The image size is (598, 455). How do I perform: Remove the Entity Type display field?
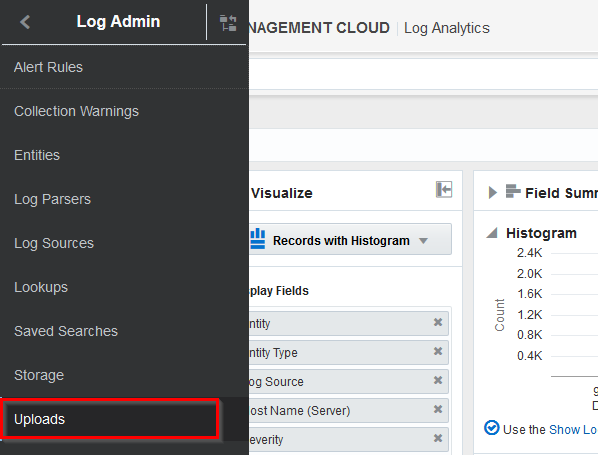click(438, 351)
